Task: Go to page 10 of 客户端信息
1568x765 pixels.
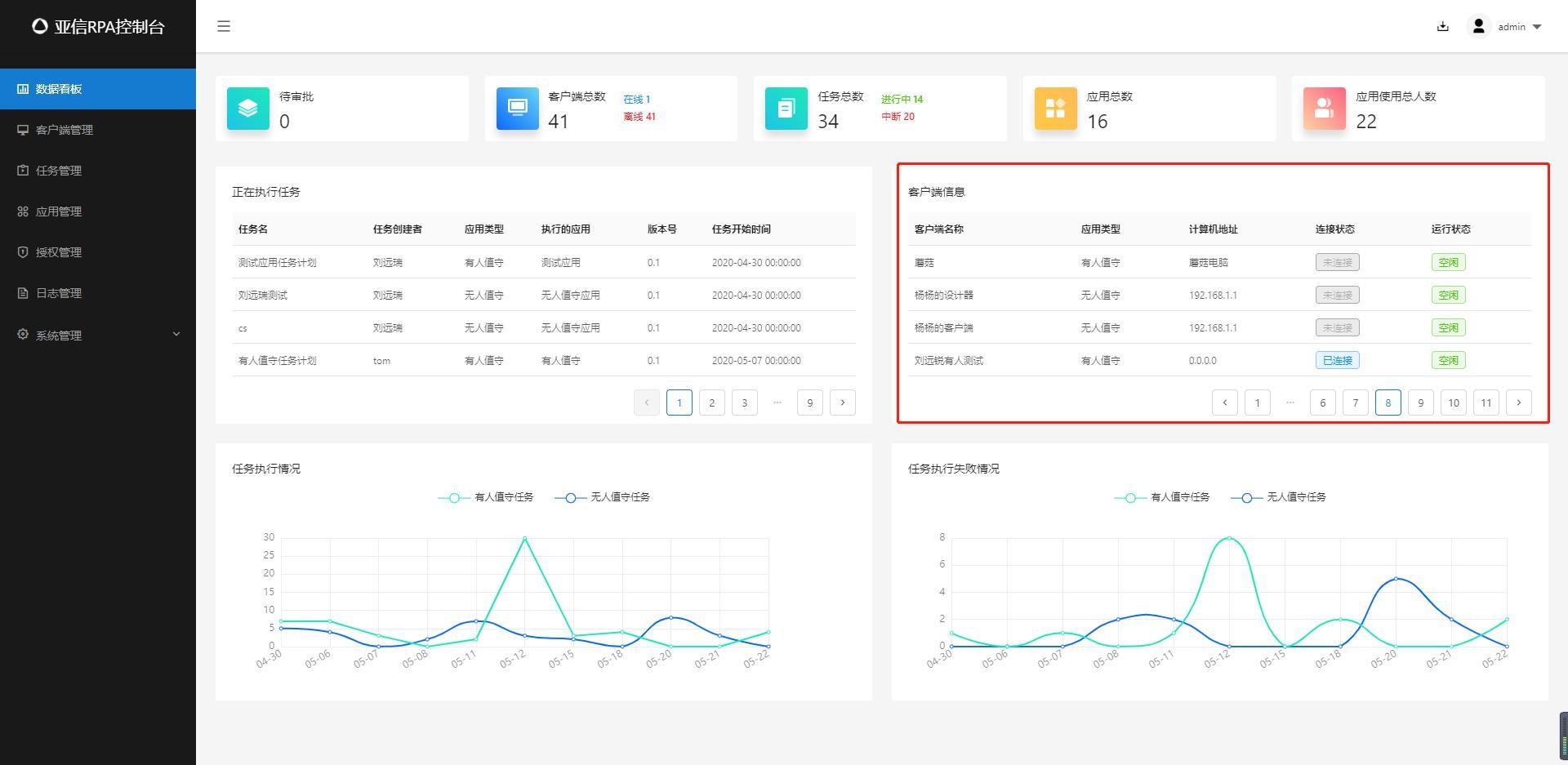Action: coord(1454,403)
